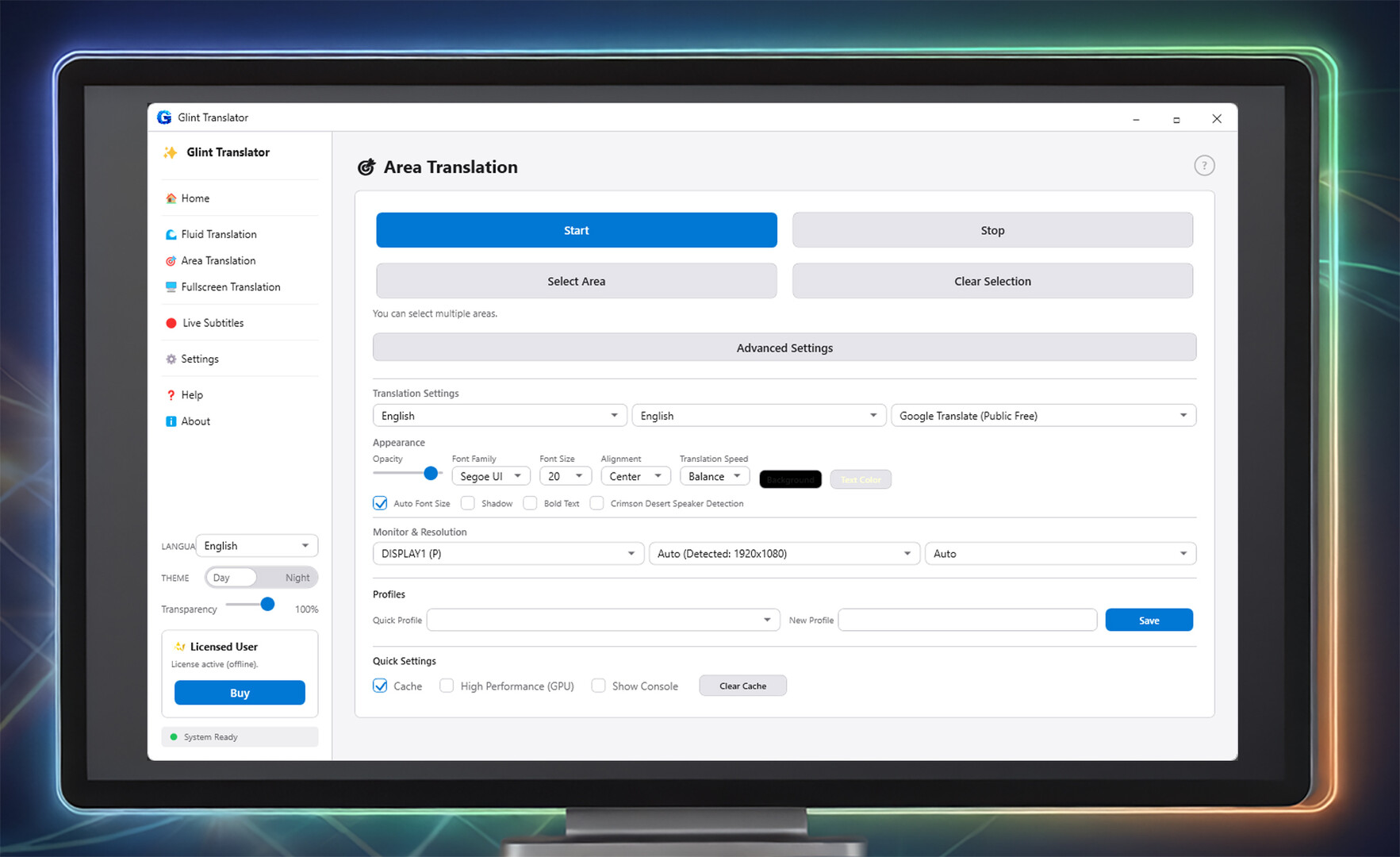This screenshot has width=1400, height=857.
Task: Uncheck the Cache checkbox
Action: point(380,686)
